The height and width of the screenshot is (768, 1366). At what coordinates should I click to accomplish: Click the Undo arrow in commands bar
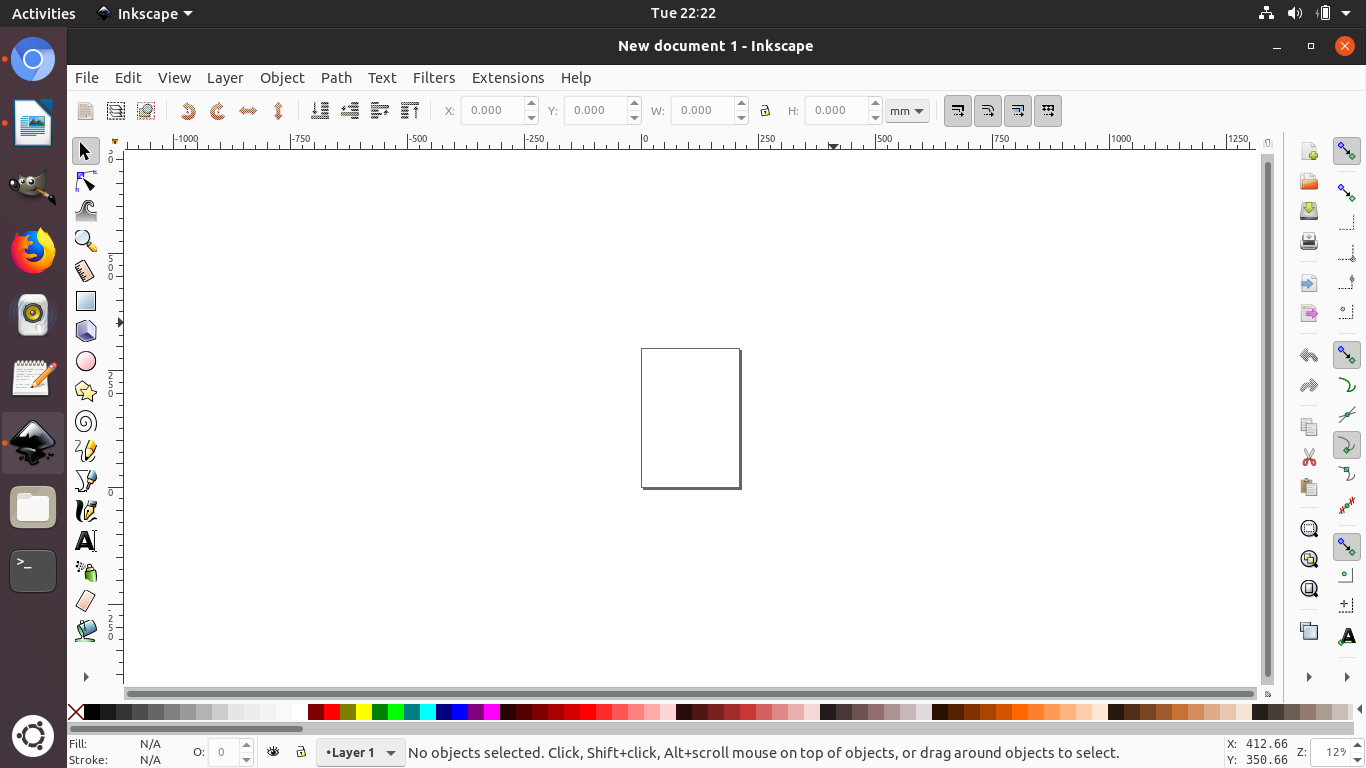[1309, 355]
